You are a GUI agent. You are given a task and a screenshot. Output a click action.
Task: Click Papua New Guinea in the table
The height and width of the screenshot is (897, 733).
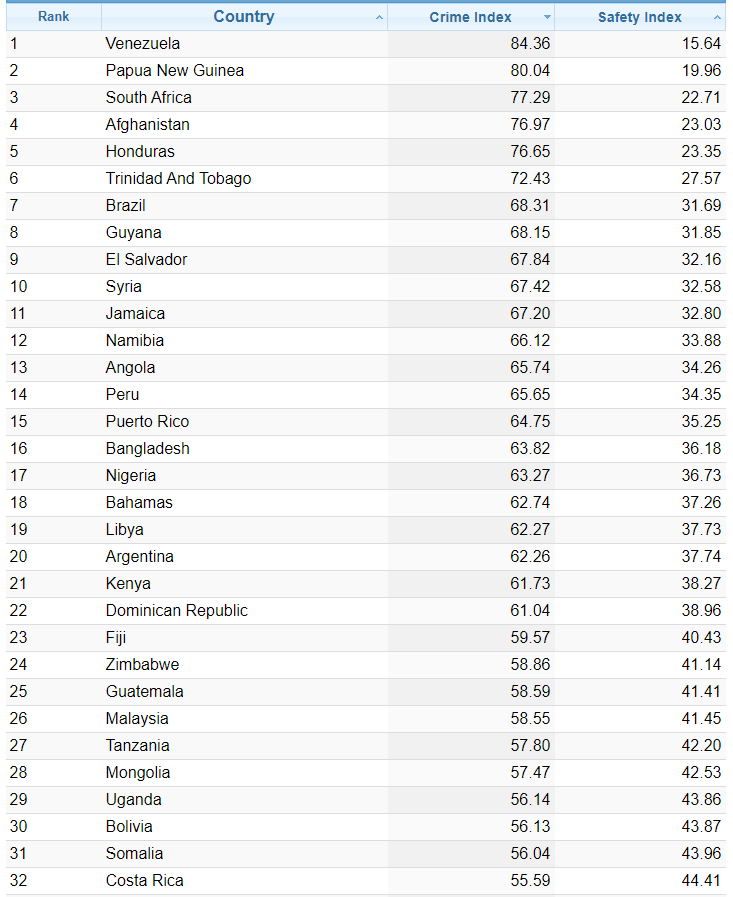click(175, 71)
